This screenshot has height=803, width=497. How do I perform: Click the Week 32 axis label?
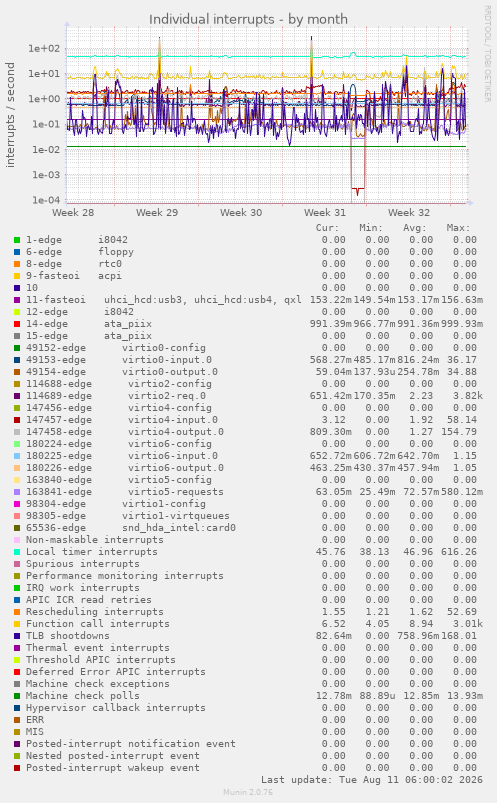click(x=409, y=213)
